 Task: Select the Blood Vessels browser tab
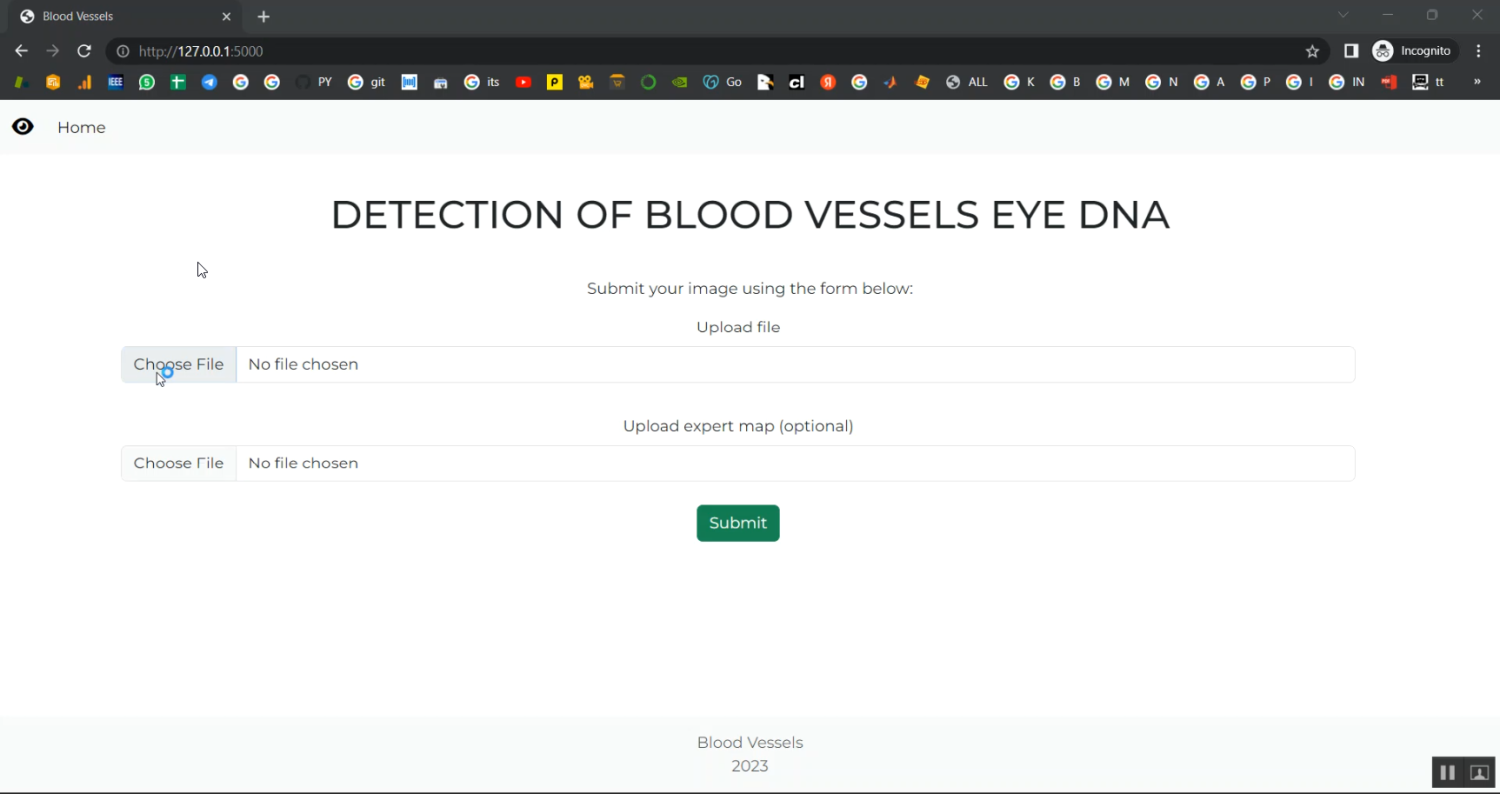120,16
